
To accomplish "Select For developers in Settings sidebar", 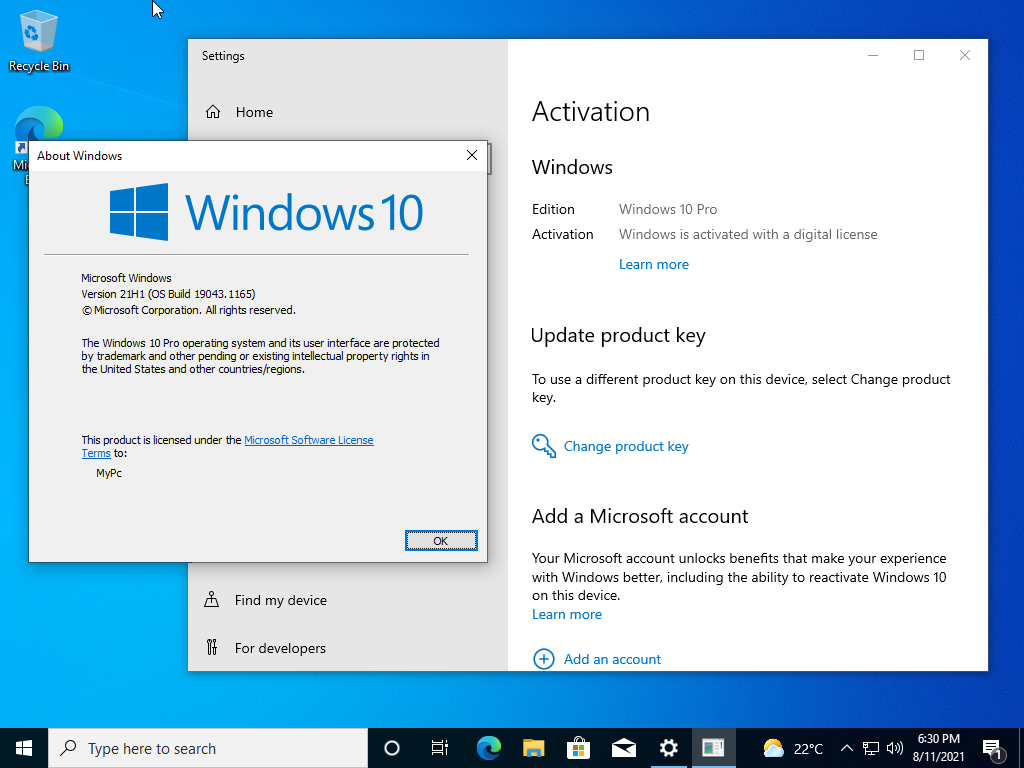I will point(280,648).
